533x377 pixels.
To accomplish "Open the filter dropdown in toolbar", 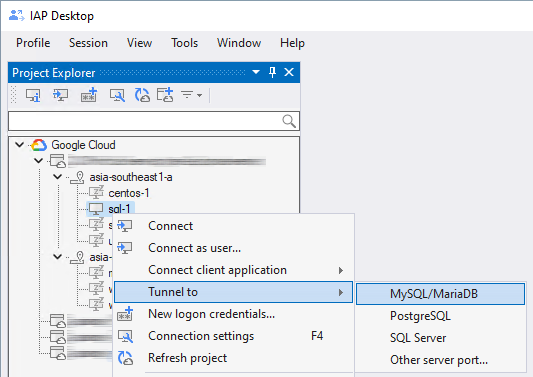I will 191,95.
